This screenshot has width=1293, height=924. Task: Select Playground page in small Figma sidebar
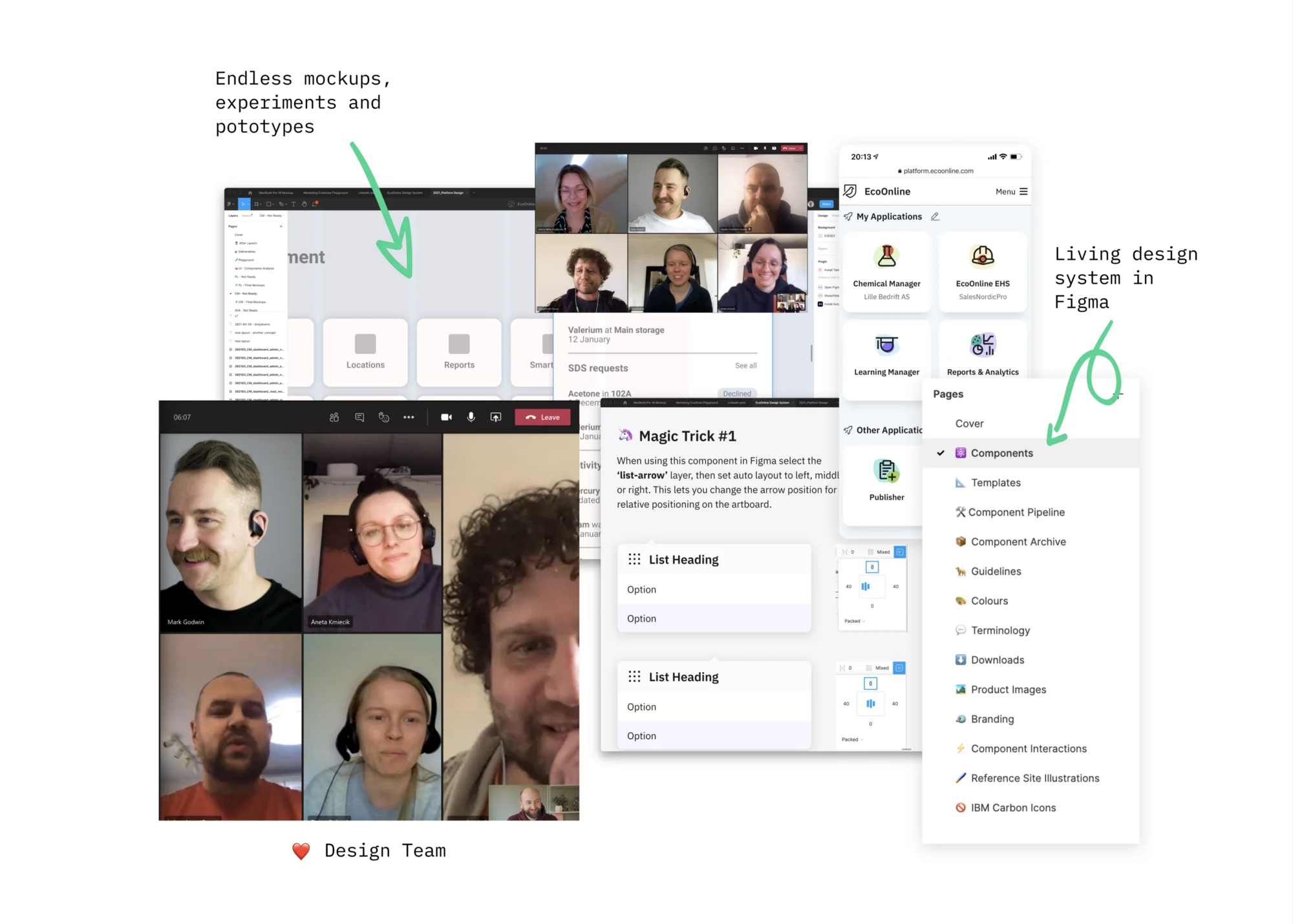tap(244, 260)
